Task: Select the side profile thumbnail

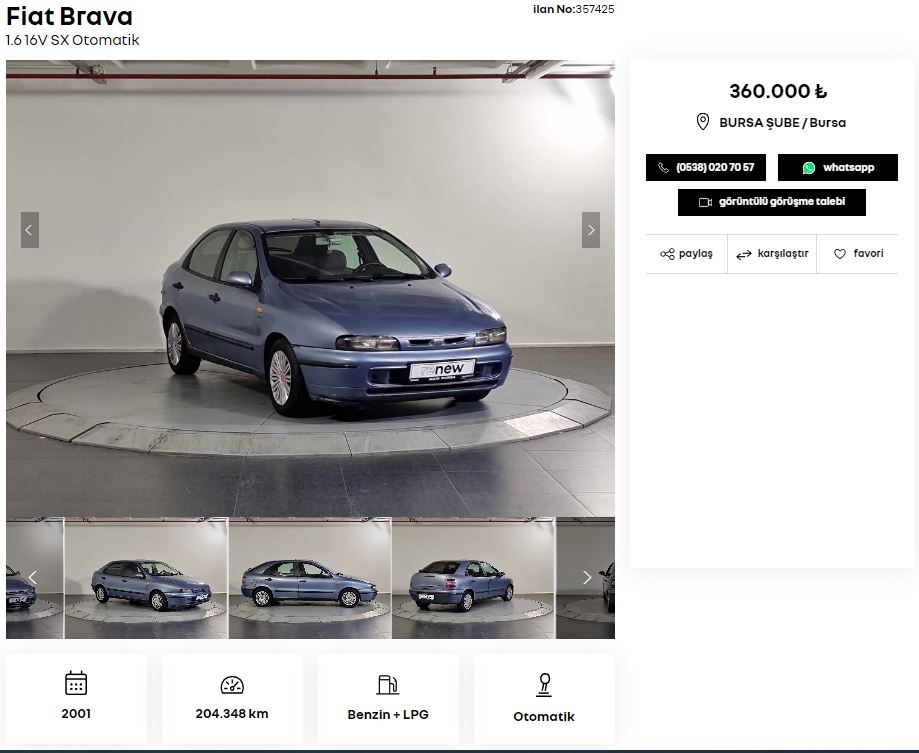Action: click(x=310, y=578)
